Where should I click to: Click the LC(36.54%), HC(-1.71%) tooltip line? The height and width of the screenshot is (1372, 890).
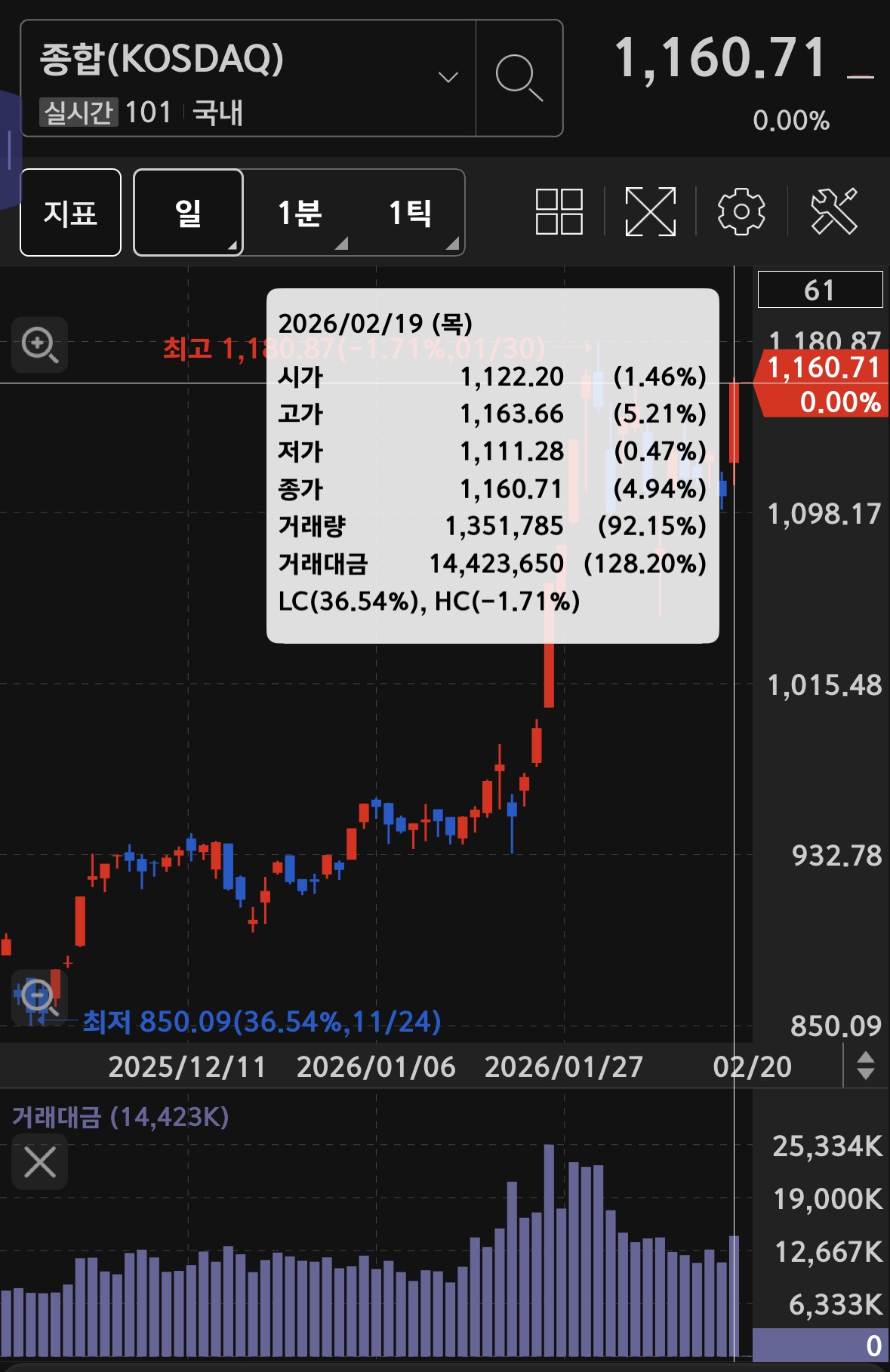(x=429, y=601)
